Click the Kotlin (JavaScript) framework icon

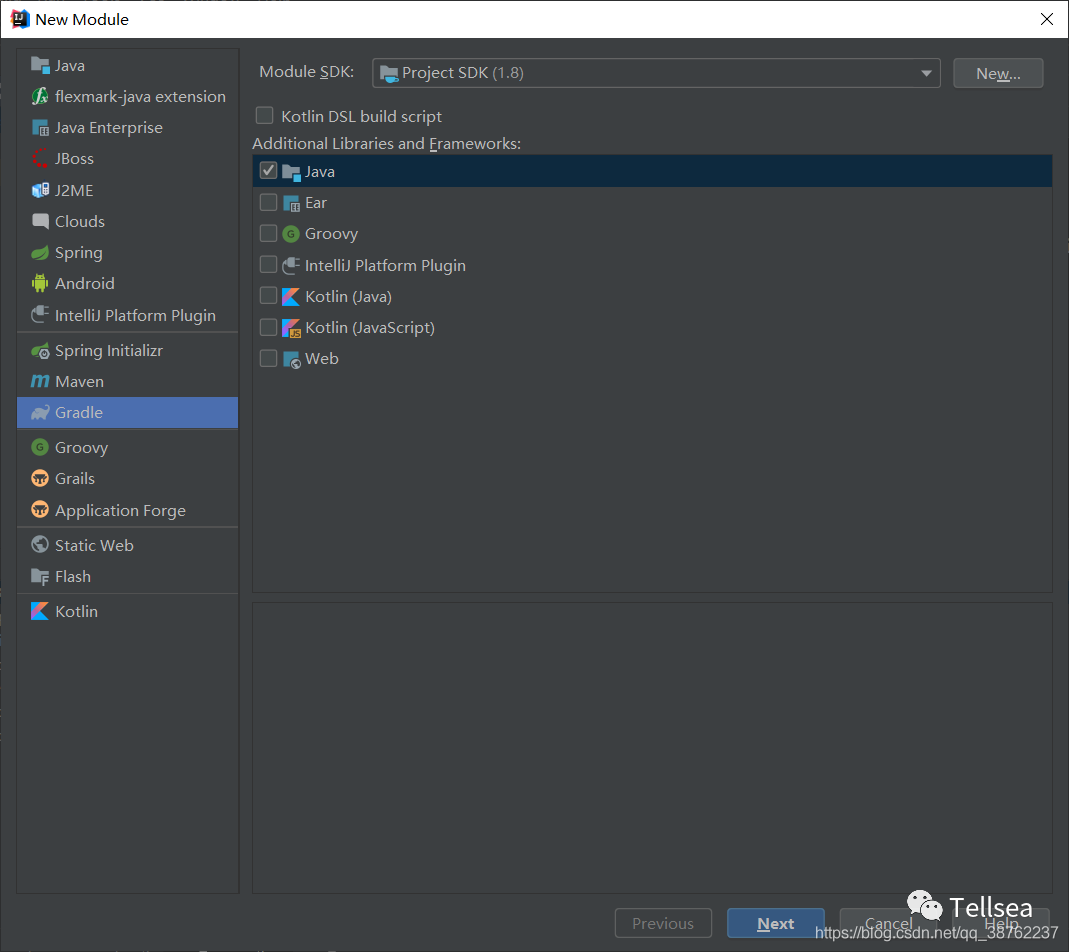(x=291, y=328)
